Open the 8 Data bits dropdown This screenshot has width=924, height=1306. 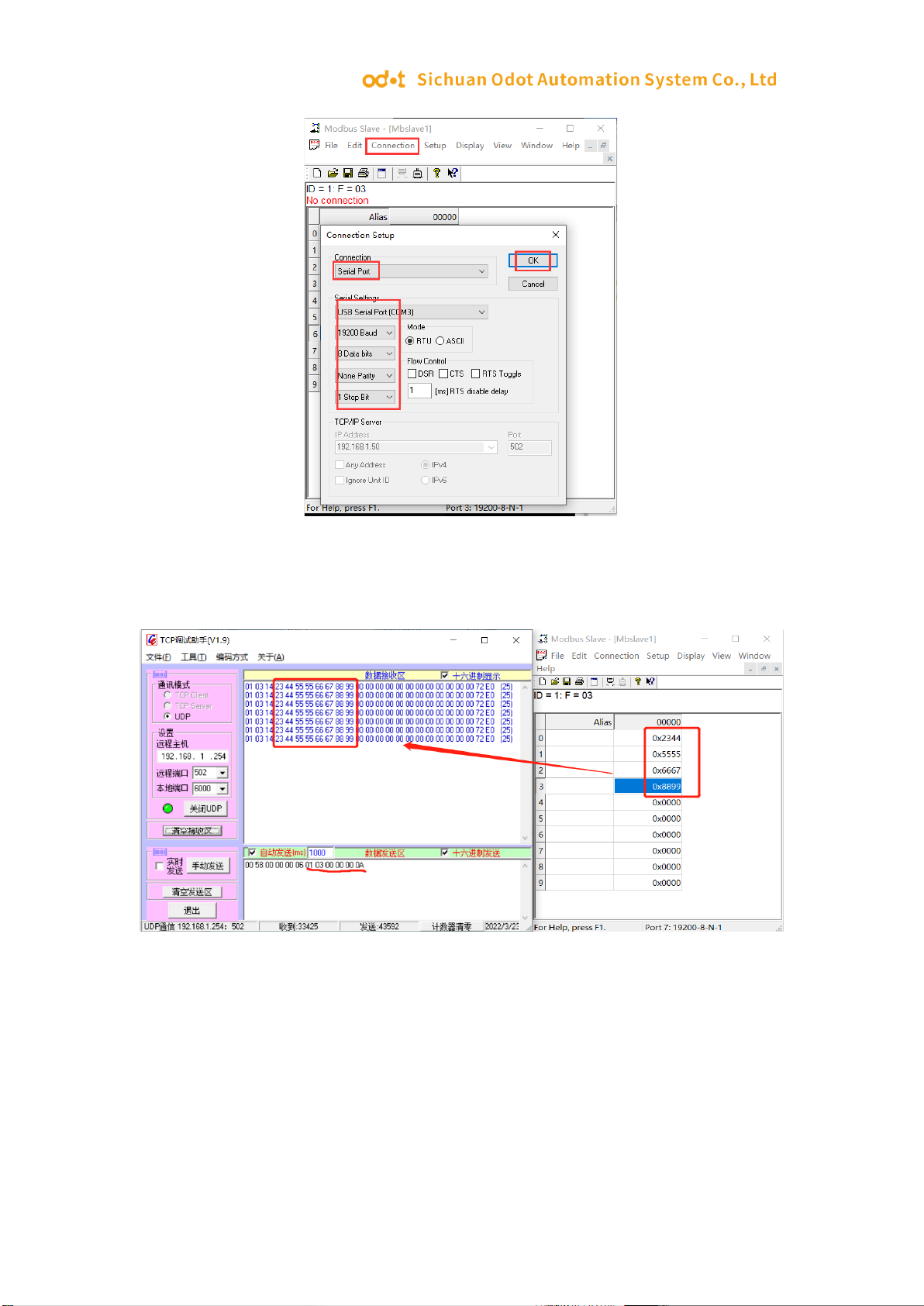366,353
